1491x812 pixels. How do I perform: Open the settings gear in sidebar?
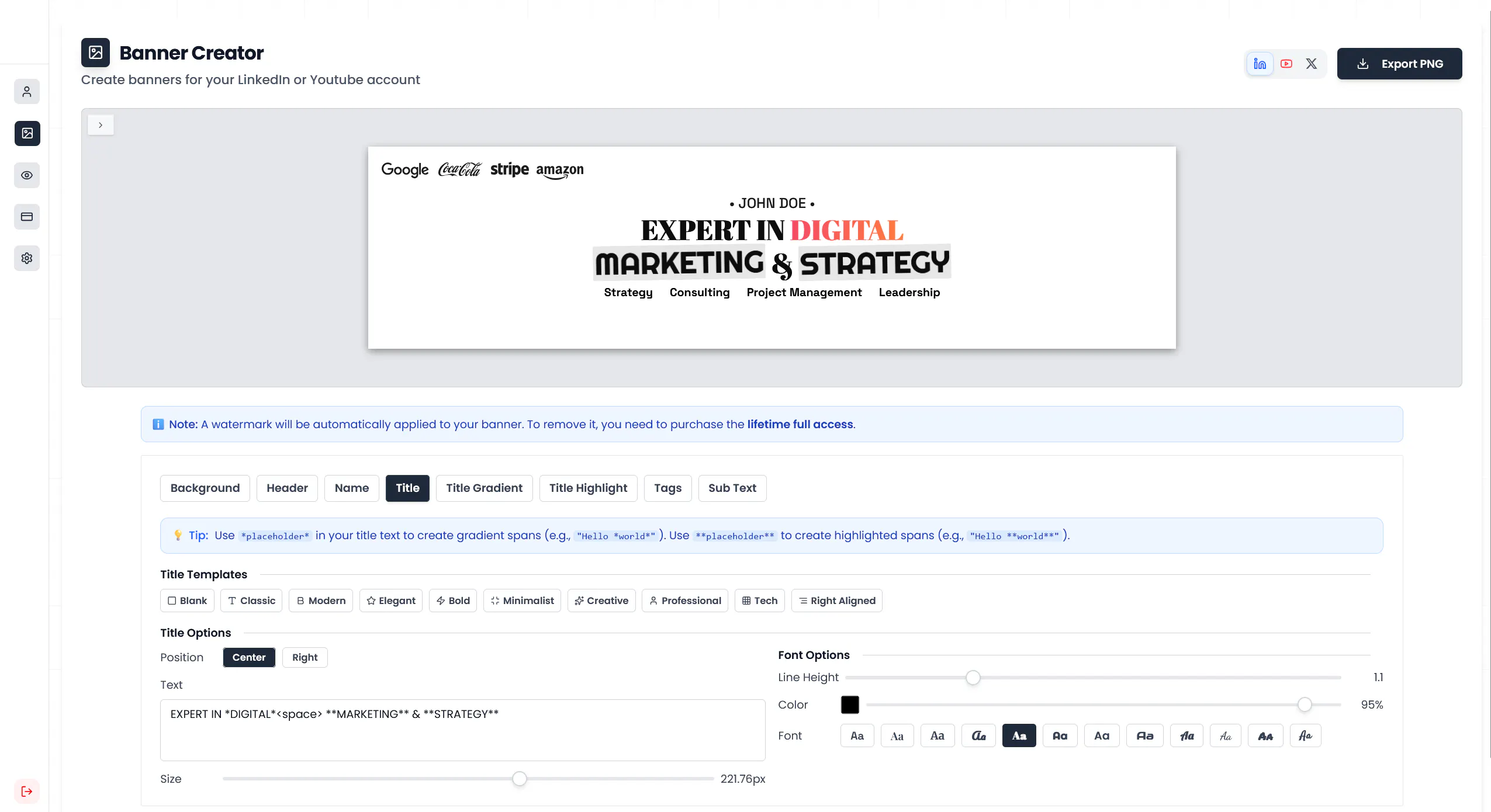point(27,258)
